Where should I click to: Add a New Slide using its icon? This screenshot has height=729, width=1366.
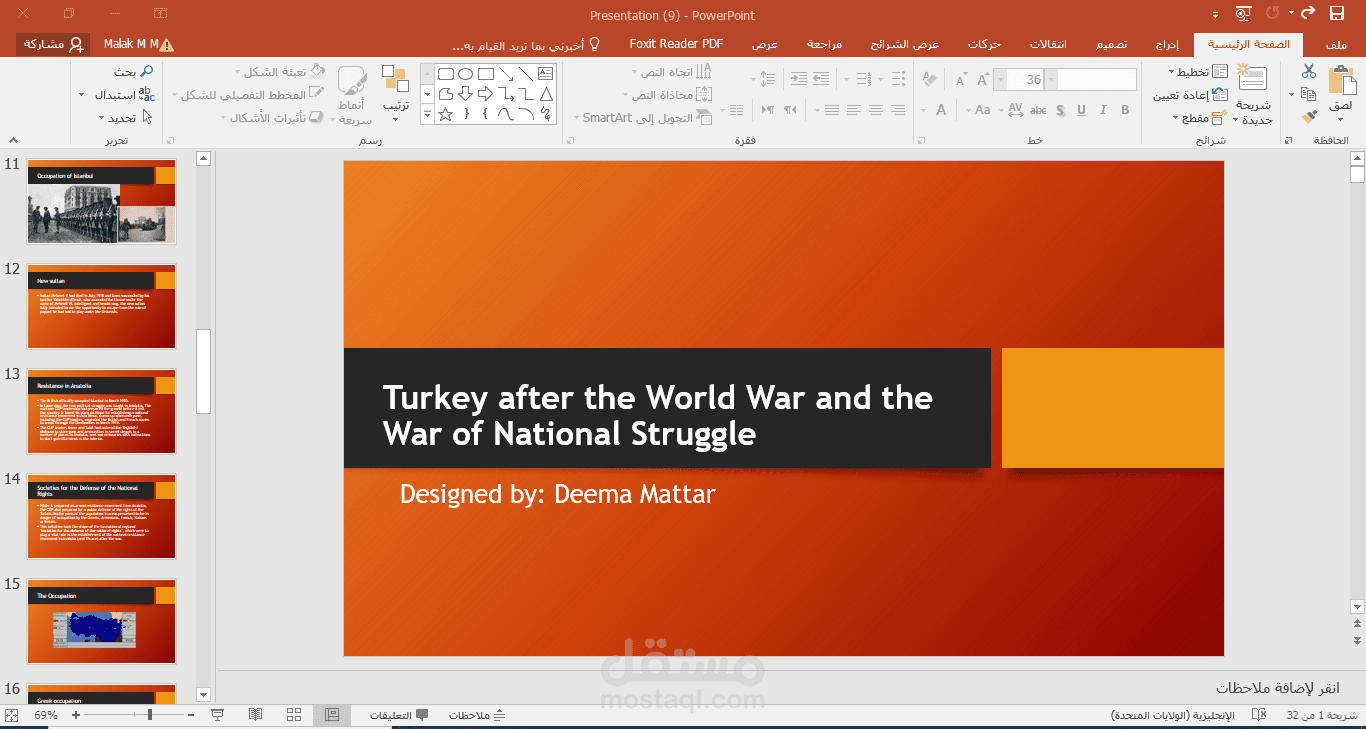point(1251,78)
